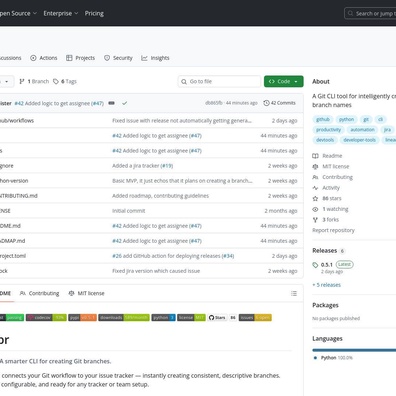Click the book icon next to Readme

315,156
